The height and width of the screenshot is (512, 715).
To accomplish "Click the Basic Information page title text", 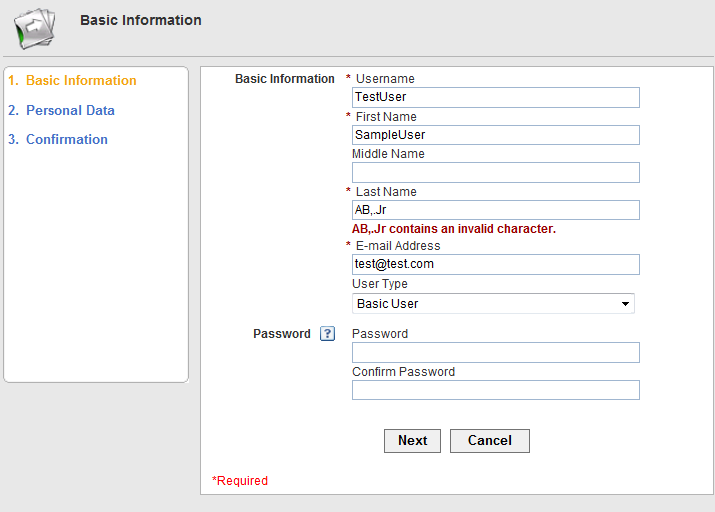I will tap(141, 20).
